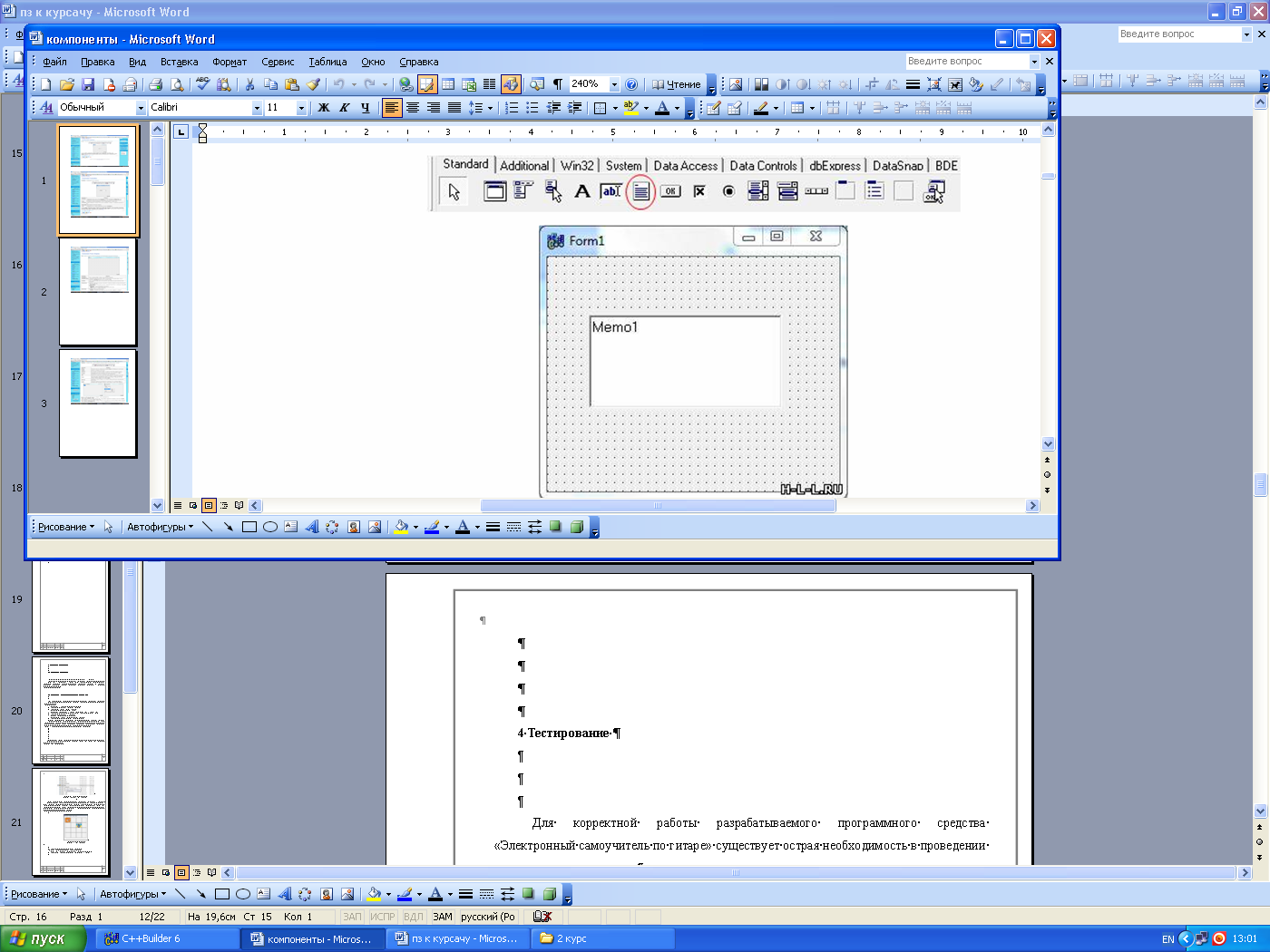The width and height of the screenshot is (1270, 952).
Task: Pick the Rectangle shape in компоненты drawing toolbar
Action: click(249, 527)
